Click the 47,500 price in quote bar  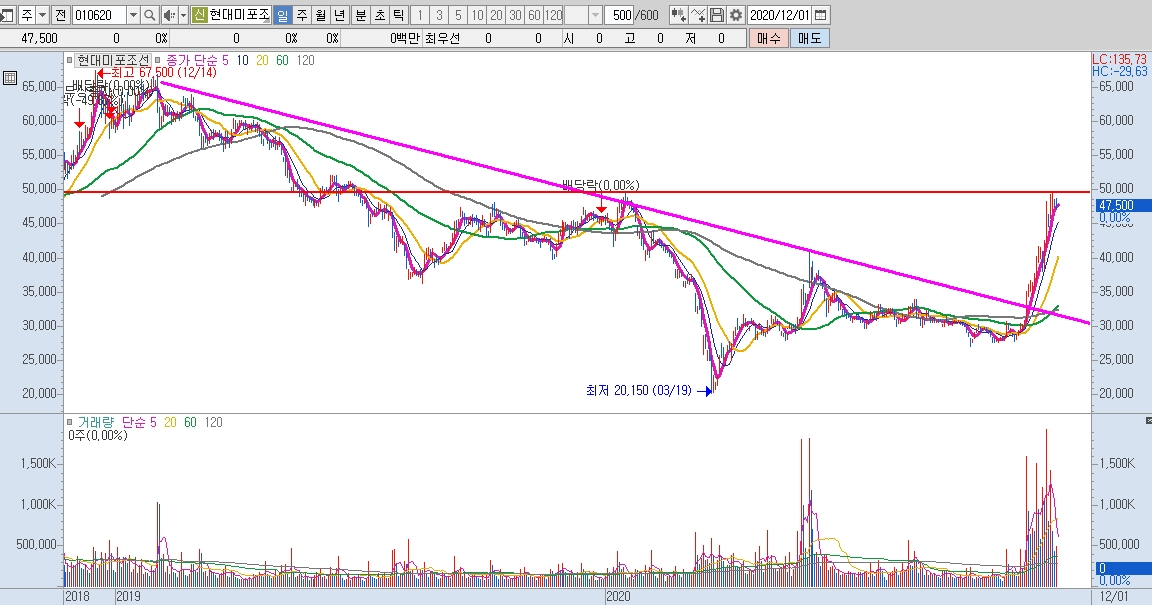pyautogui.click(x=40, y=38)
